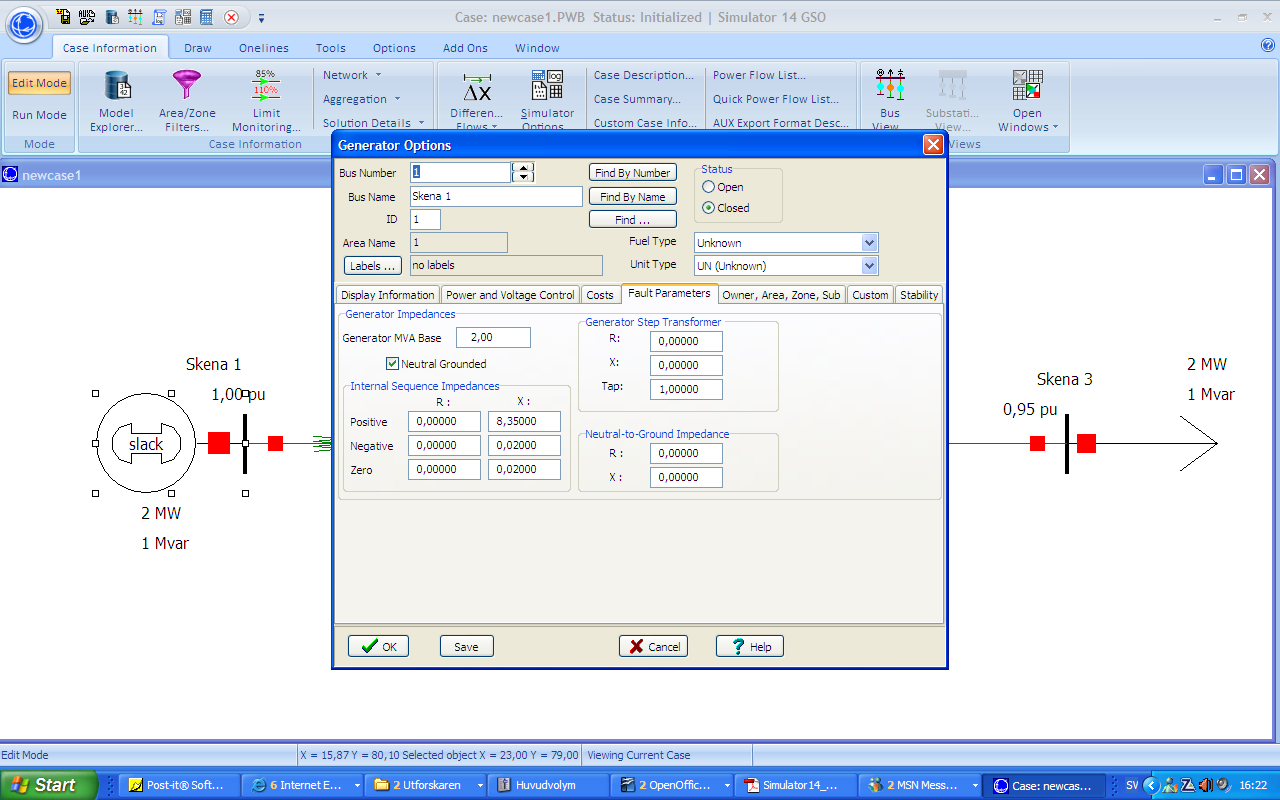Toggle the Neutral Grounded checkbox
1280x800 pixels.
[392, 364]
